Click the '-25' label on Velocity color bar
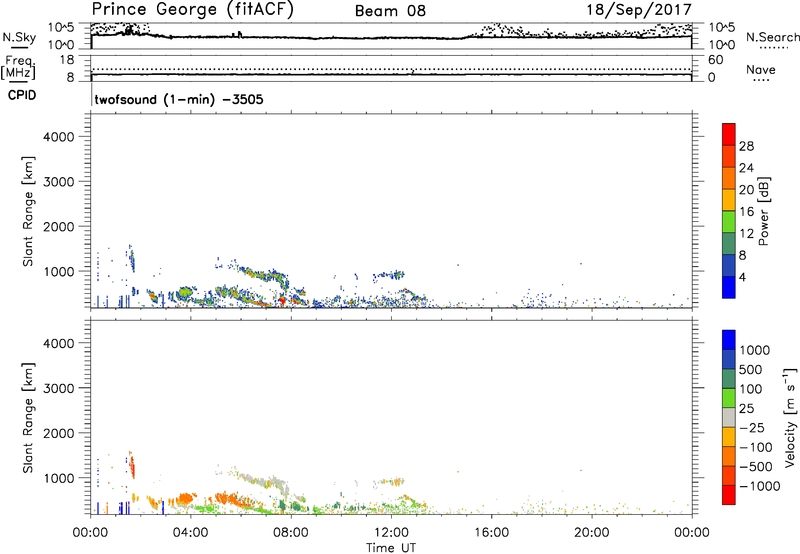This screenshot has height=554, width=800. (x=752, y=428)
